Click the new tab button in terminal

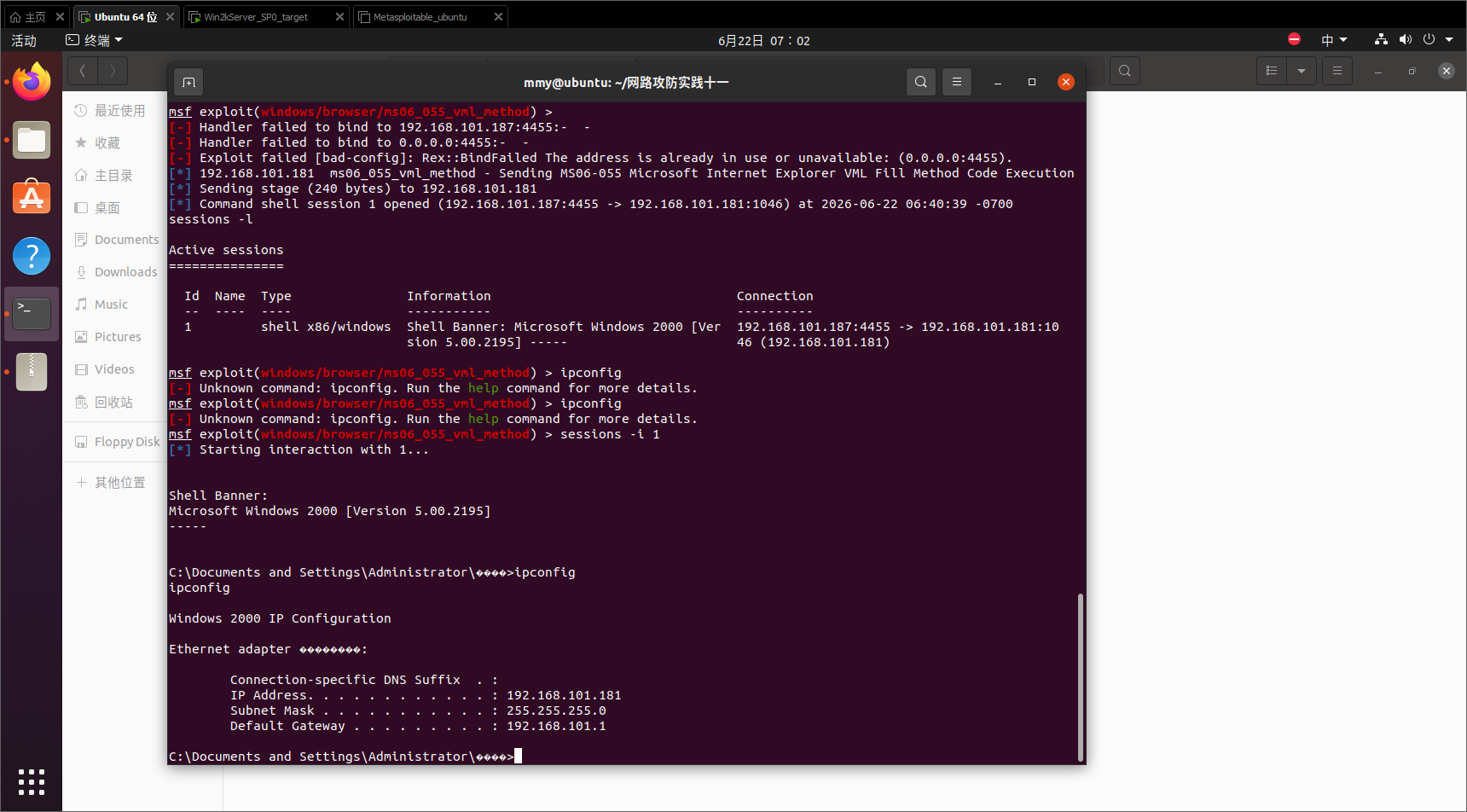click(188, 82)
